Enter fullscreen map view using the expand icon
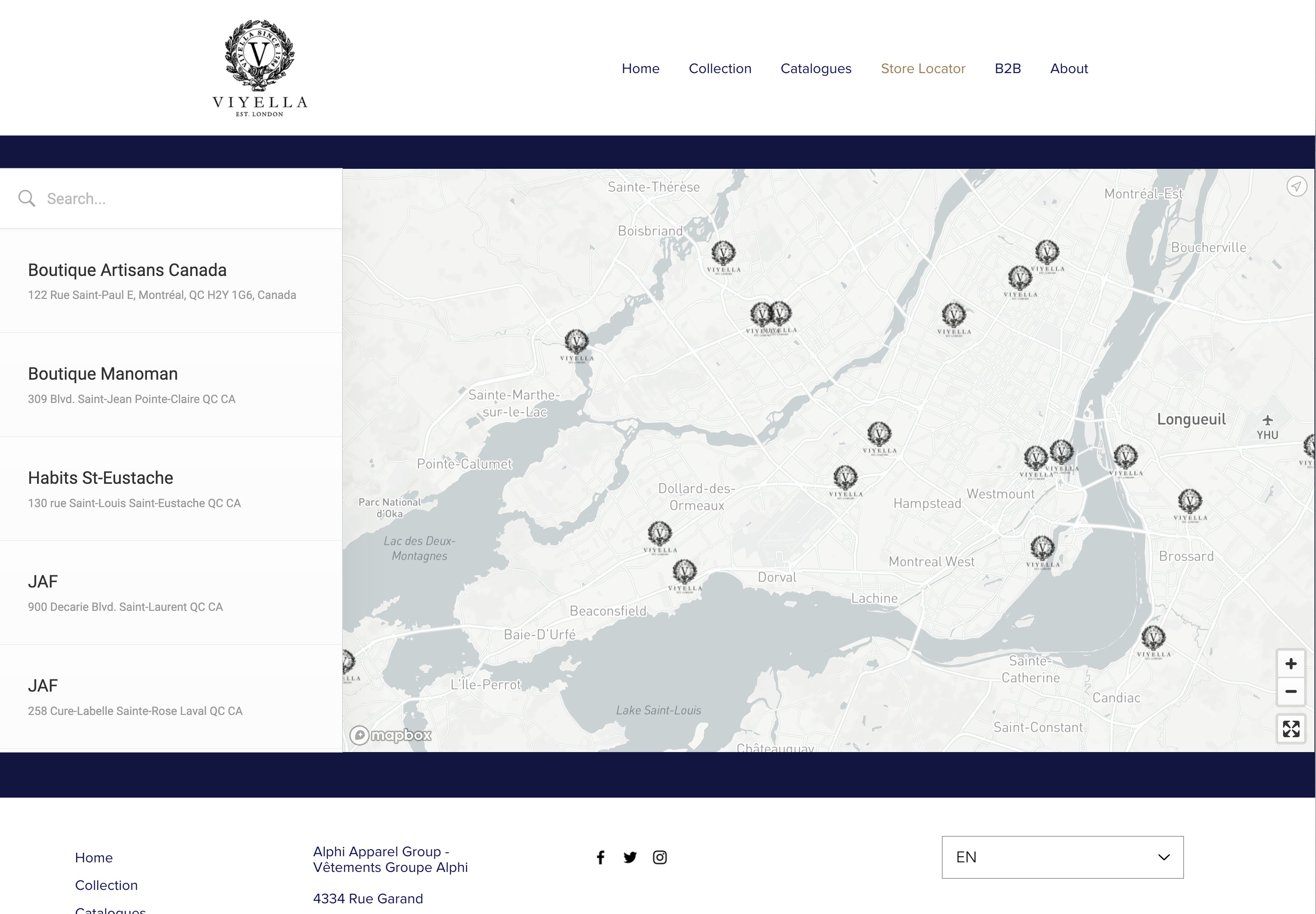Viewport: 1316px width, 914px height. (x=1292, y=729)
